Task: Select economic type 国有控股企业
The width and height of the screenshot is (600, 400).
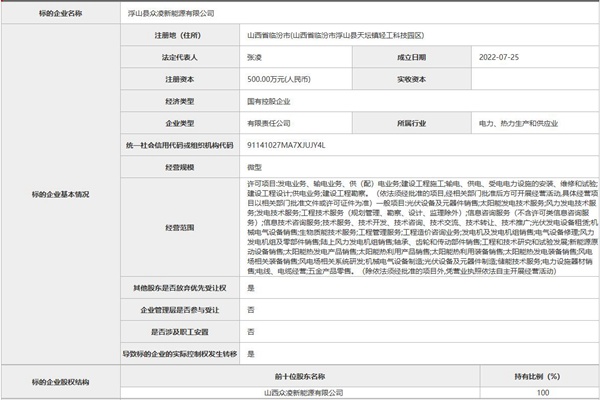Action: point(276,100)
